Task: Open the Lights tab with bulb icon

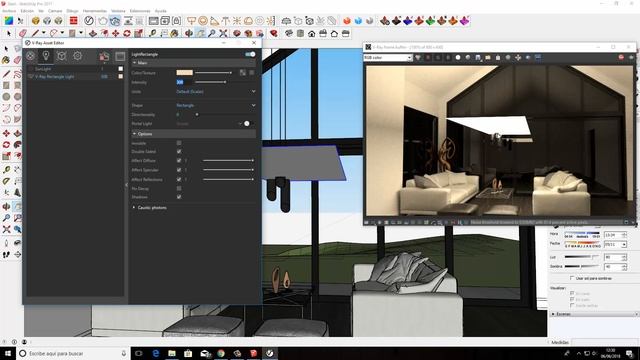Action: (46, 56)
